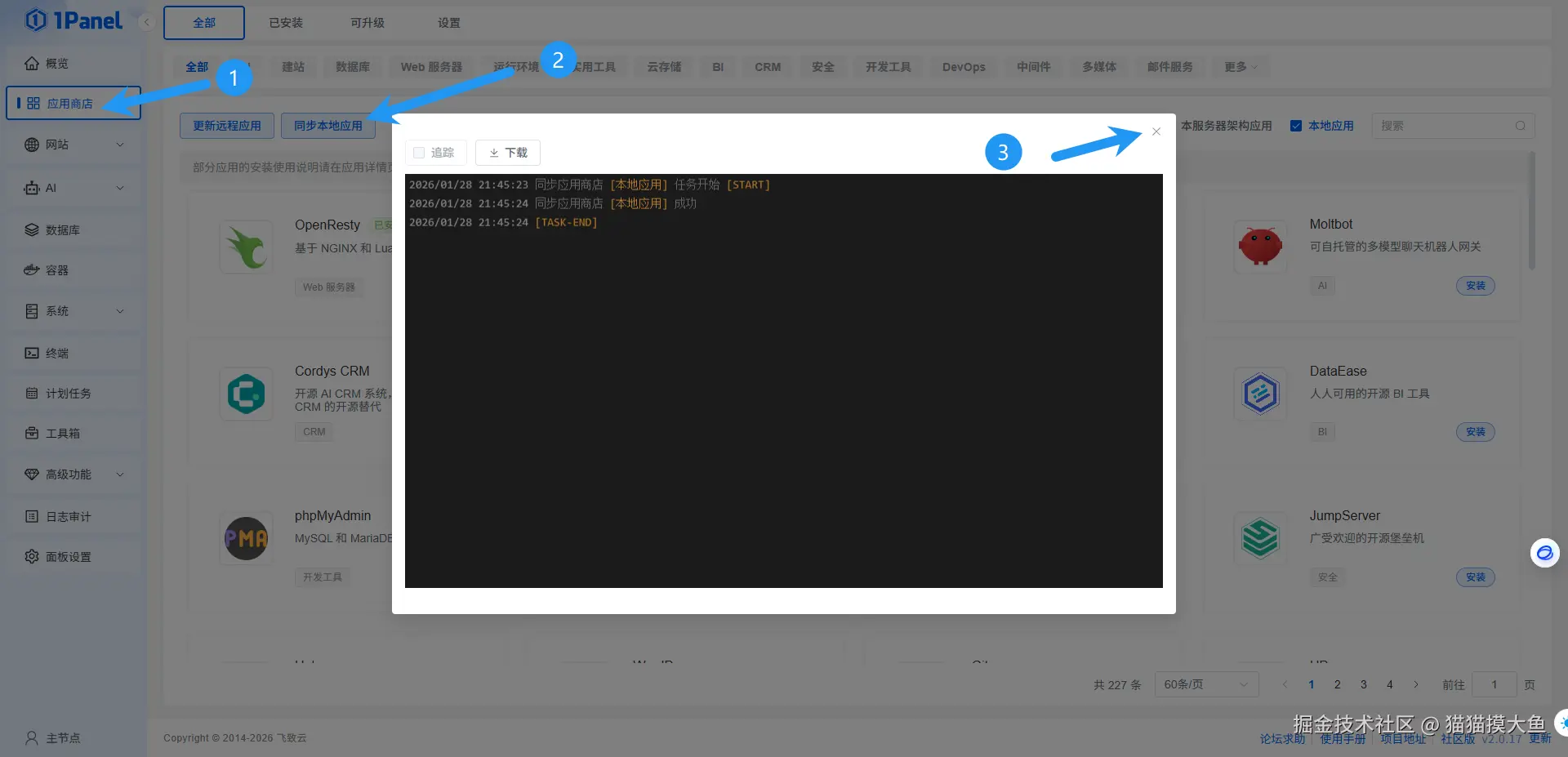Collapse the sidebar with the arrow button
1568x757 pixels.
(x=147, y=22)
